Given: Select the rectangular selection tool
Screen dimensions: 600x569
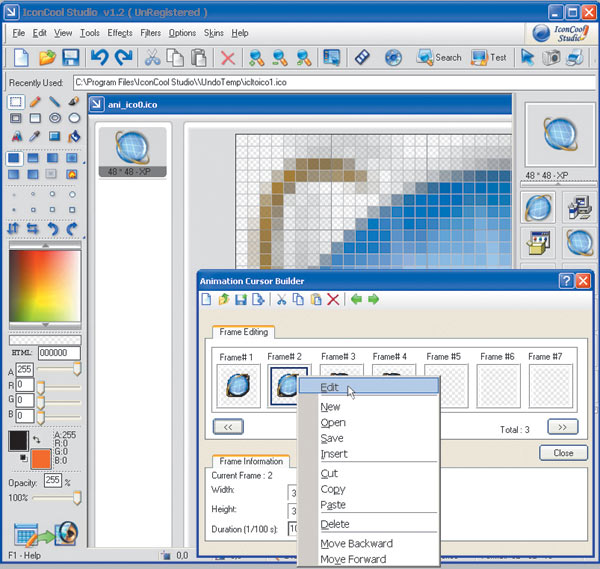Looking at the screenshot, I should pyautogui.click(x=15, y=102).
